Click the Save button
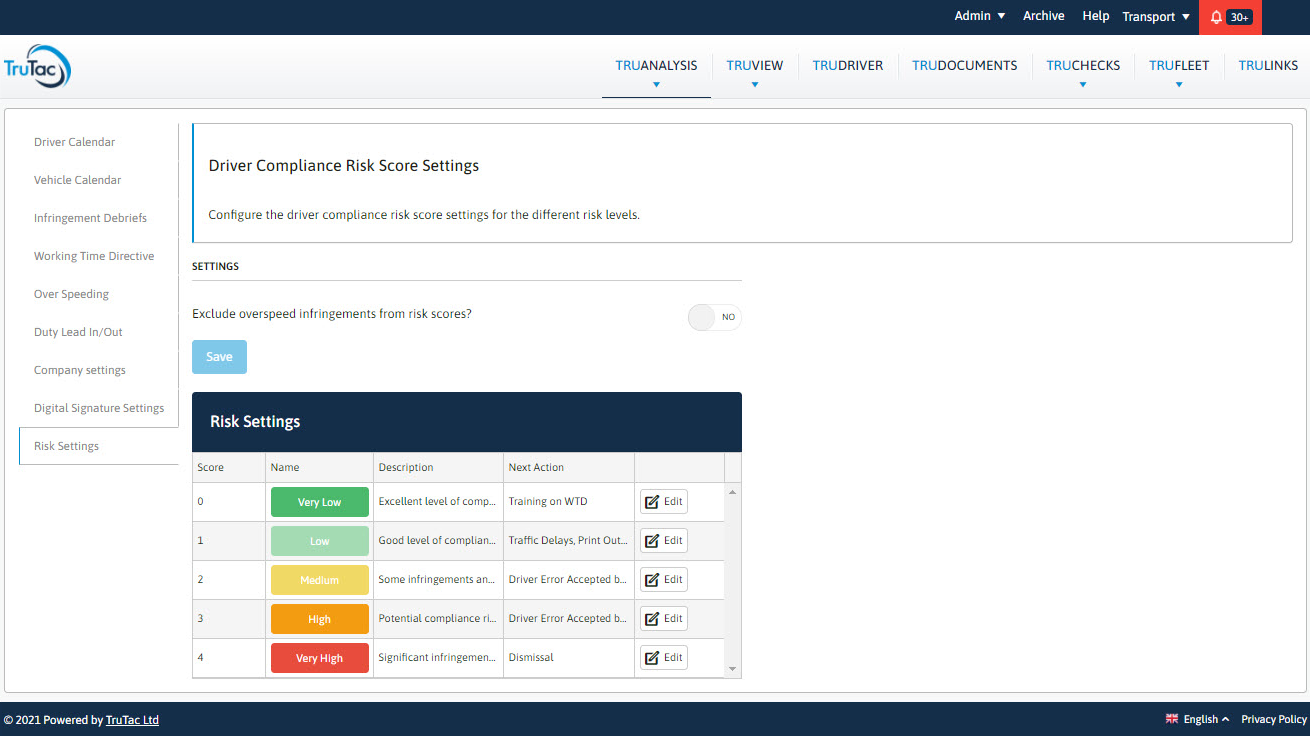Screen dimensions: 1310x736 tap(219, 357)
